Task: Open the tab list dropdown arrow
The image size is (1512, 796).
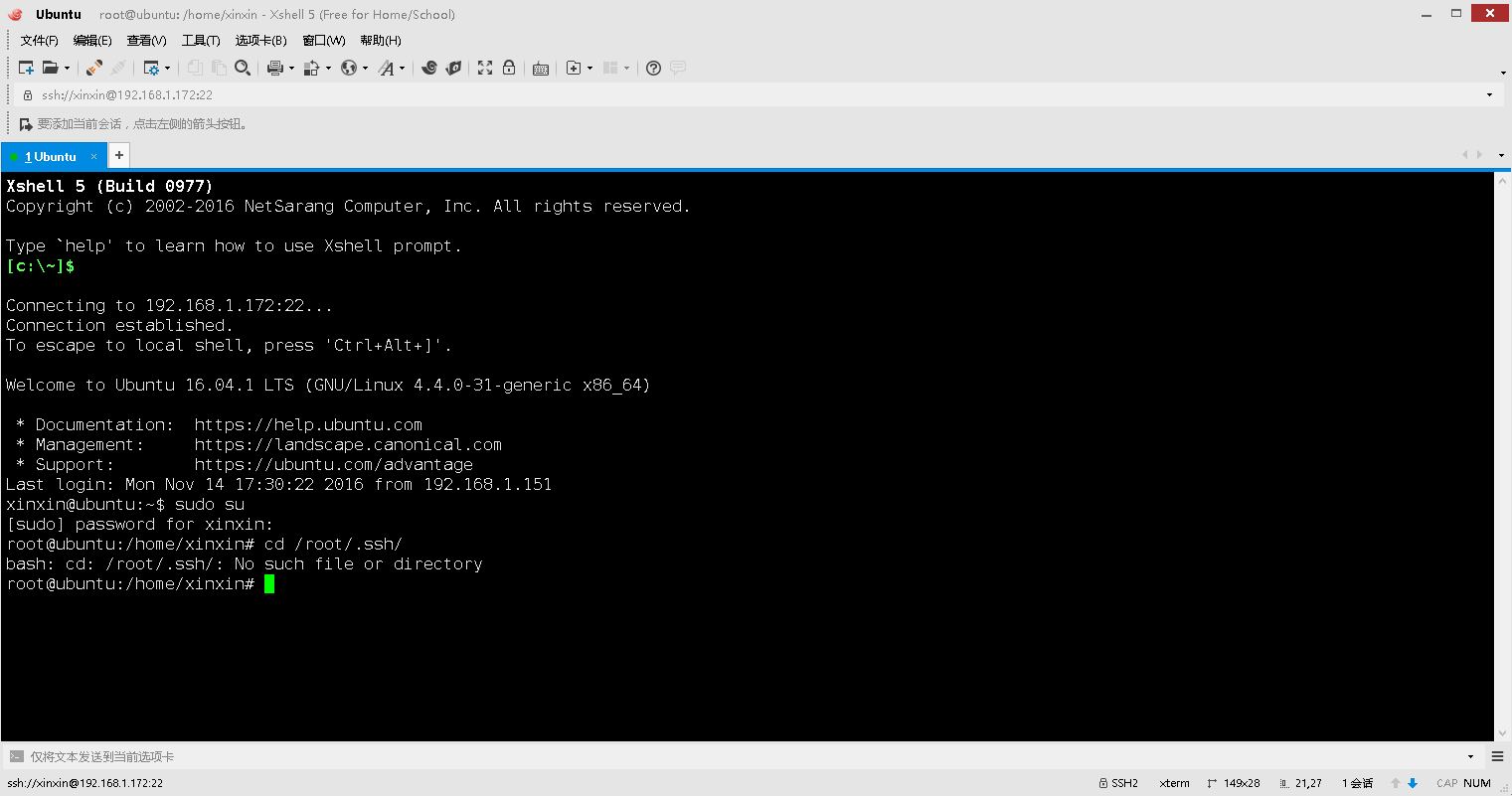Action: [1501, 156]
